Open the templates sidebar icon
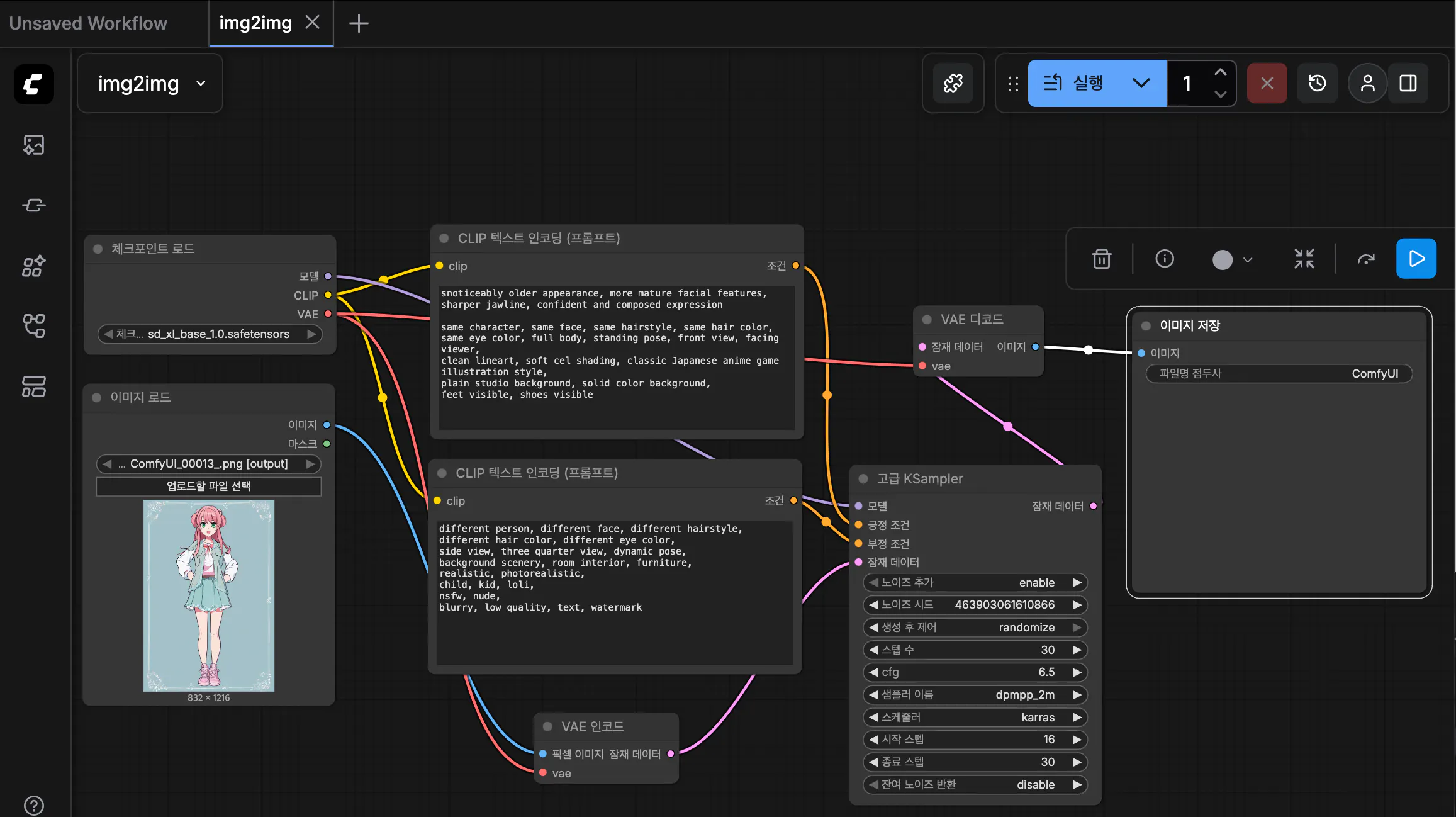 point(34,386)
